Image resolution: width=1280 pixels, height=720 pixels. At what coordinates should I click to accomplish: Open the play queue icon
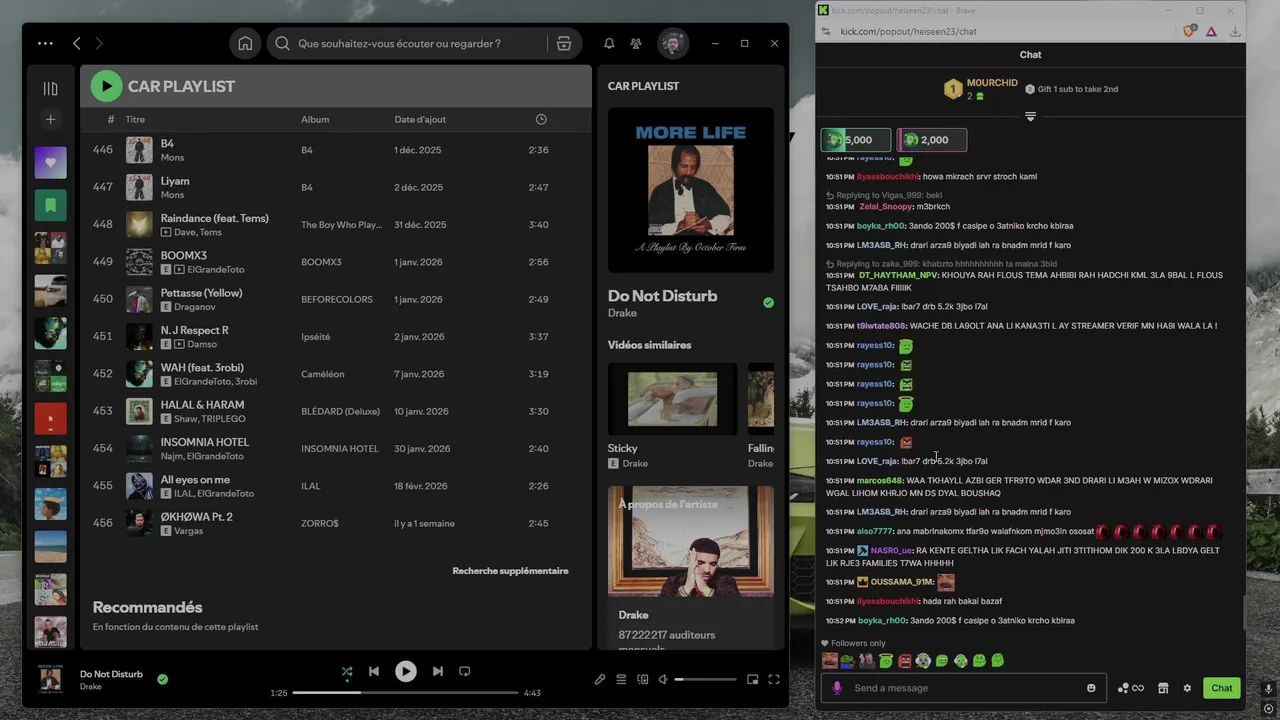(x=621, y=680)
